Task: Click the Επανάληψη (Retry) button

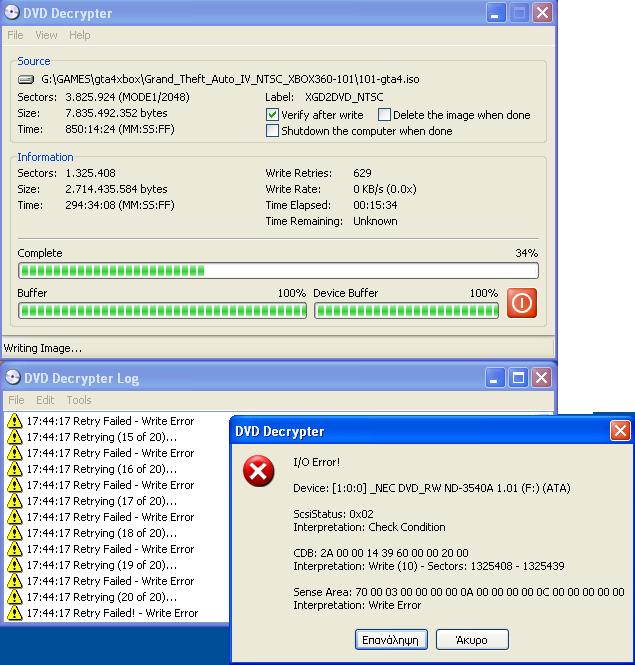Action: point(391,640)
